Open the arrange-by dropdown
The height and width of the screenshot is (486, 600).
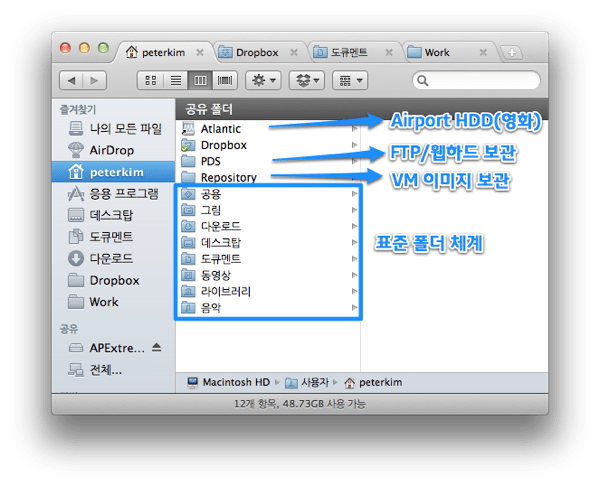click(x=351, y=80)
